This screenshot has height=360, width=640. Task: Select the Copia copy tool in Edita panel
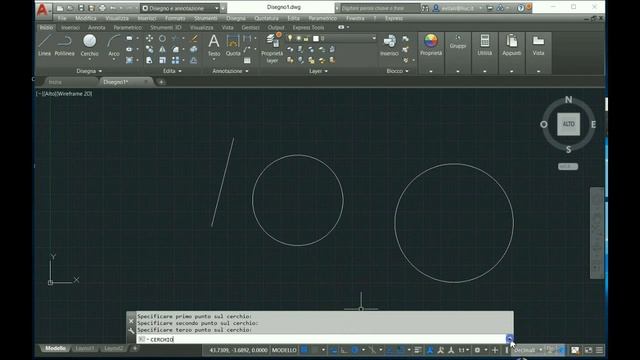pos(149,49)
